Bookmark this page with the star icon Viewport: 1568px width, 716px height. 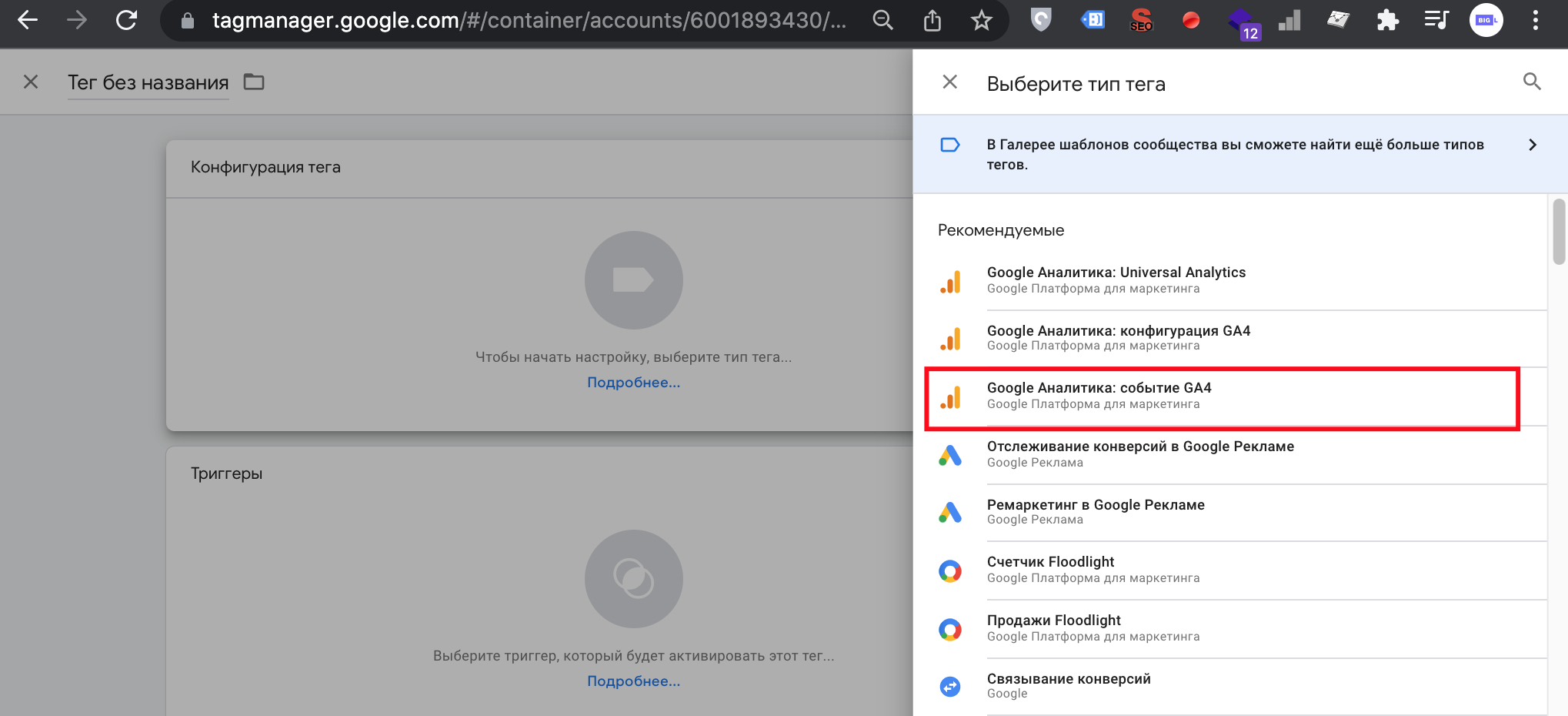point(981,21)
